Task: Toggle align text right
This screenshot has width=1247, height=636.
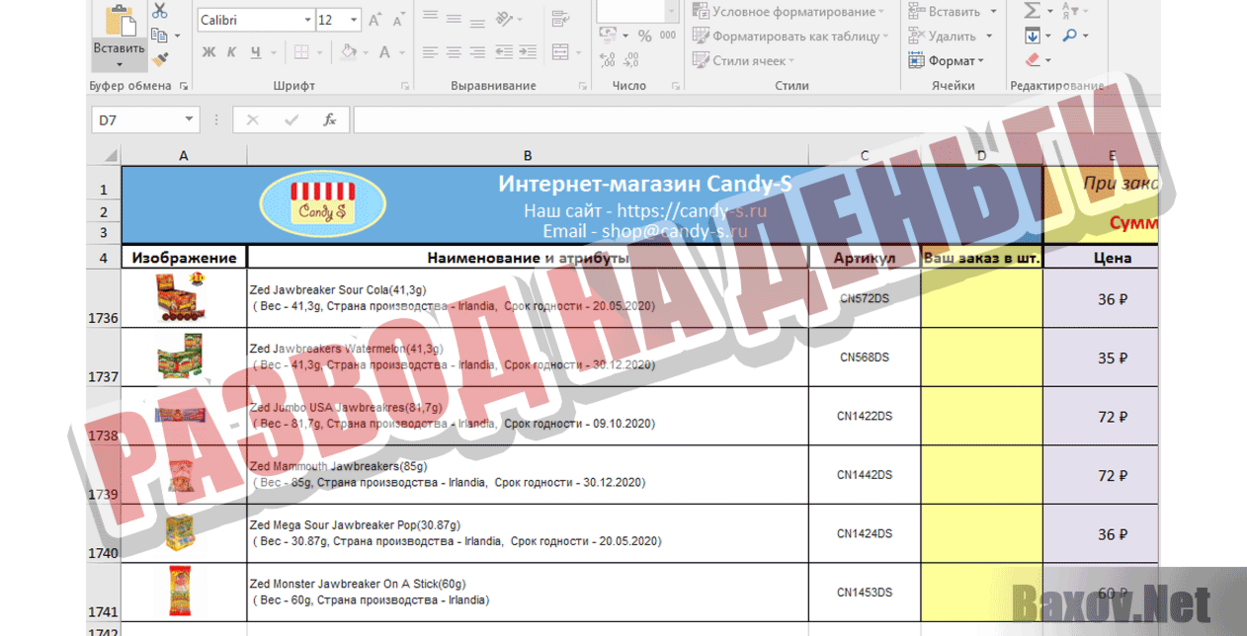Action: (x=478, y=52)
